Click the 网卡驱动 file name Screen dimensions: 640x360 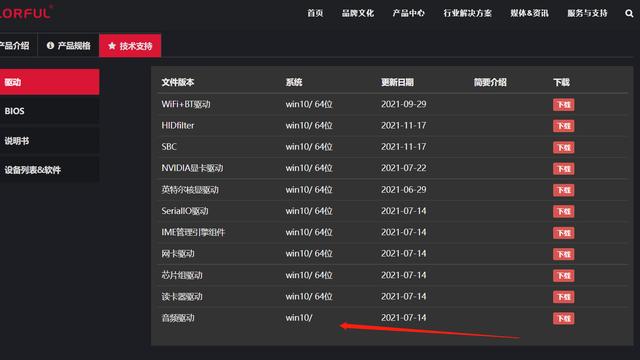point(178,253)
